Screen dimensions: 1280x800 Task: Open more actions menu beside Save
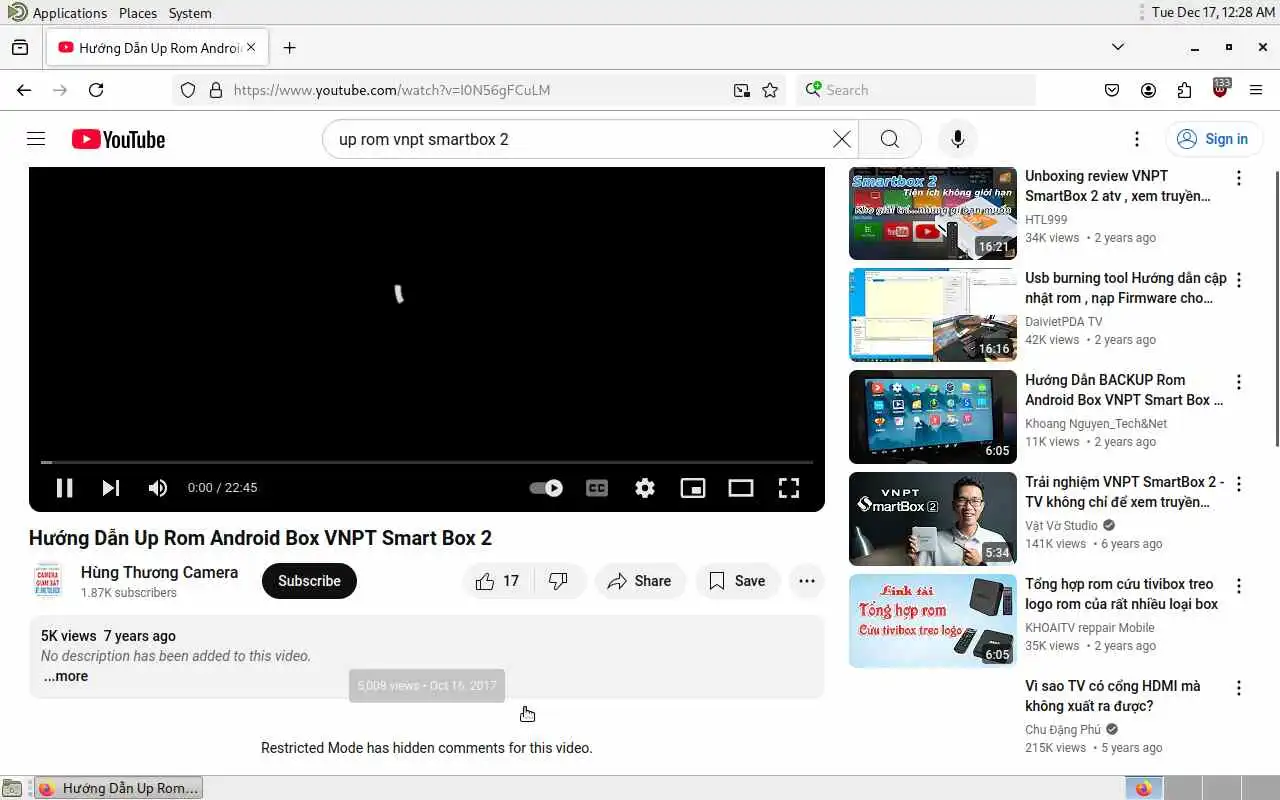[807, 581]
